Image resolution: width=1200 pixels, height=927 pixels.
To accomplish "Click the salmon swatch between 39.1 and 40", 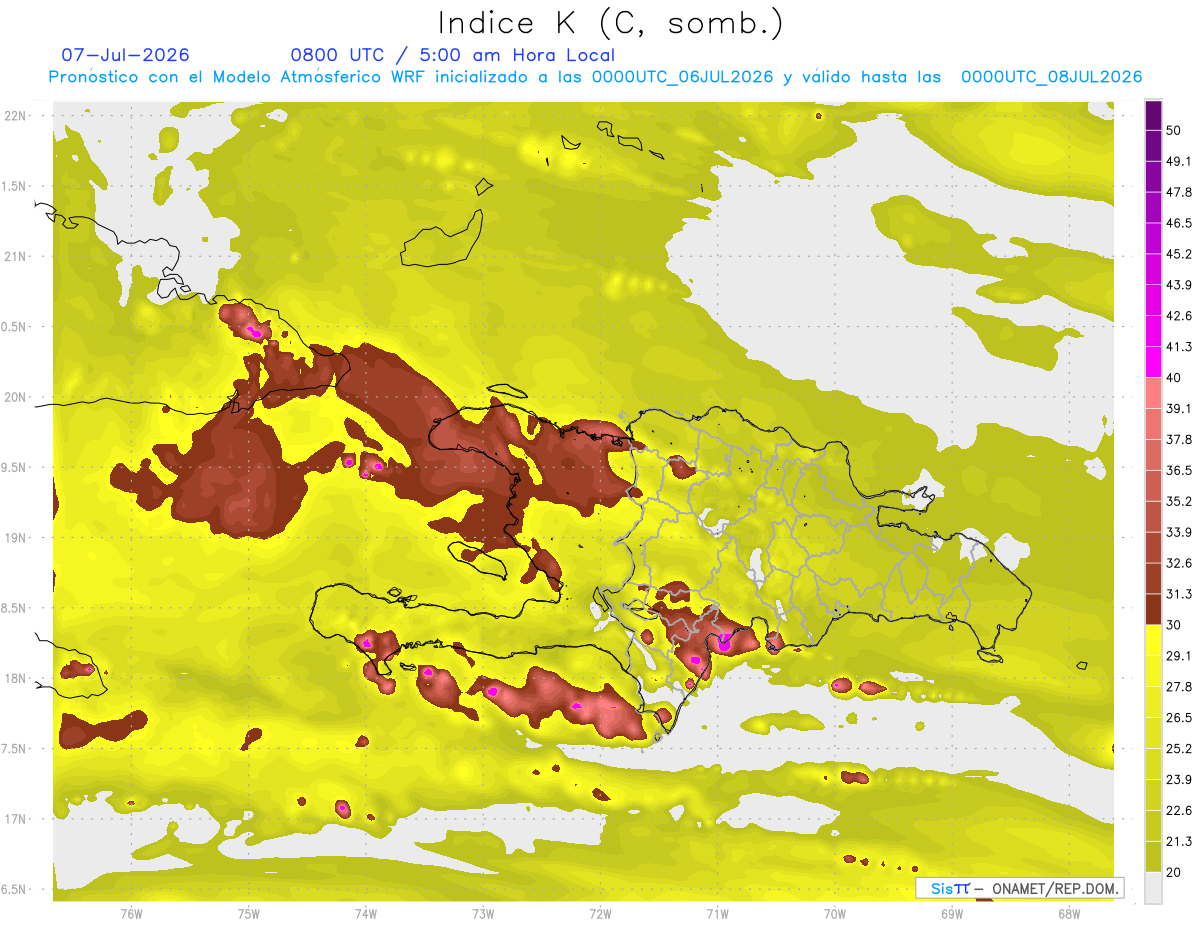I will click(1153, 393).
